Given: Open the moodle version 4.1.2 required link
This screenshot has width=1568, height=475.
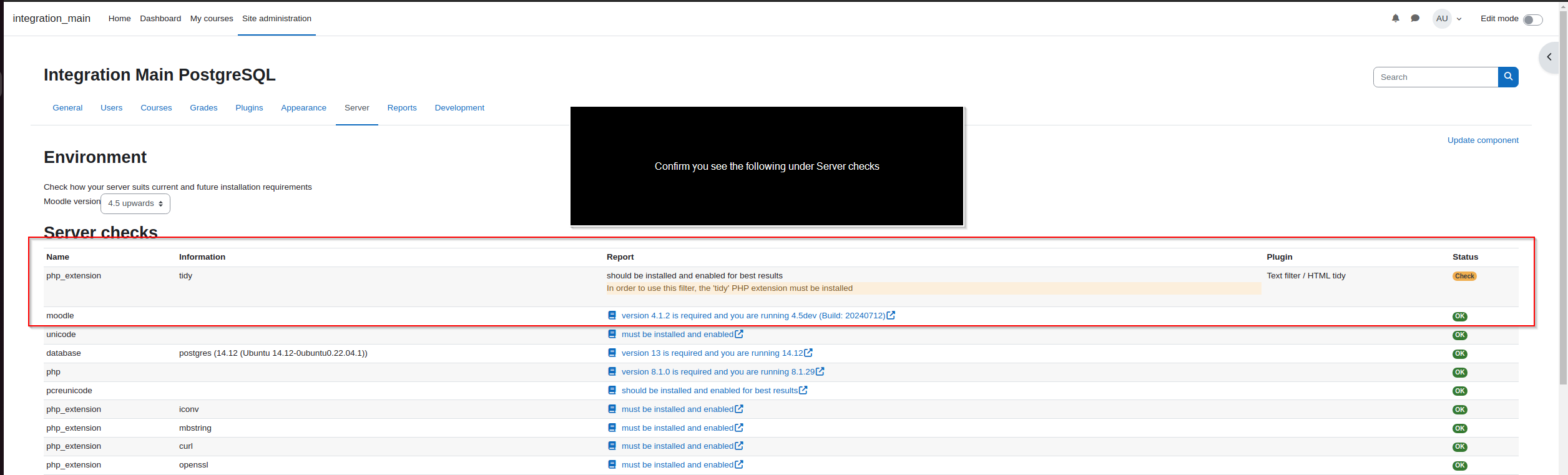Looking at the screenshot, I should 753,316.
